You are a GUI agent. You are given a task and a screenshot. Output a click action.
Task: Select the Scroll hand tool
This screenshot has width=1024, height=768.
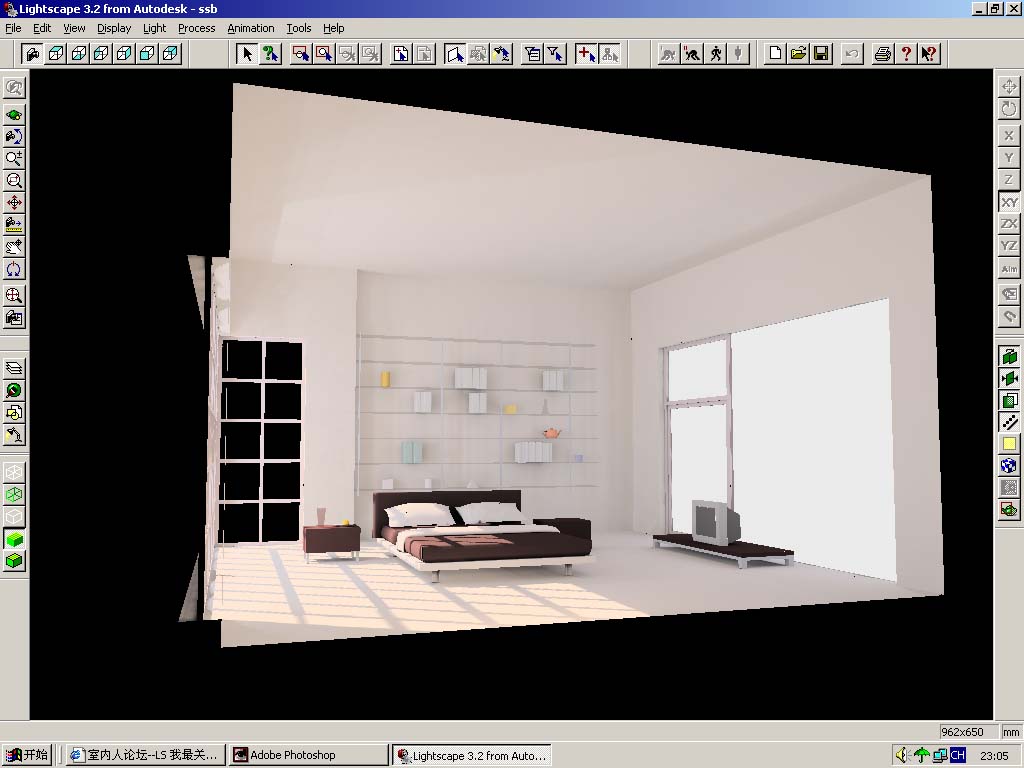14,247
